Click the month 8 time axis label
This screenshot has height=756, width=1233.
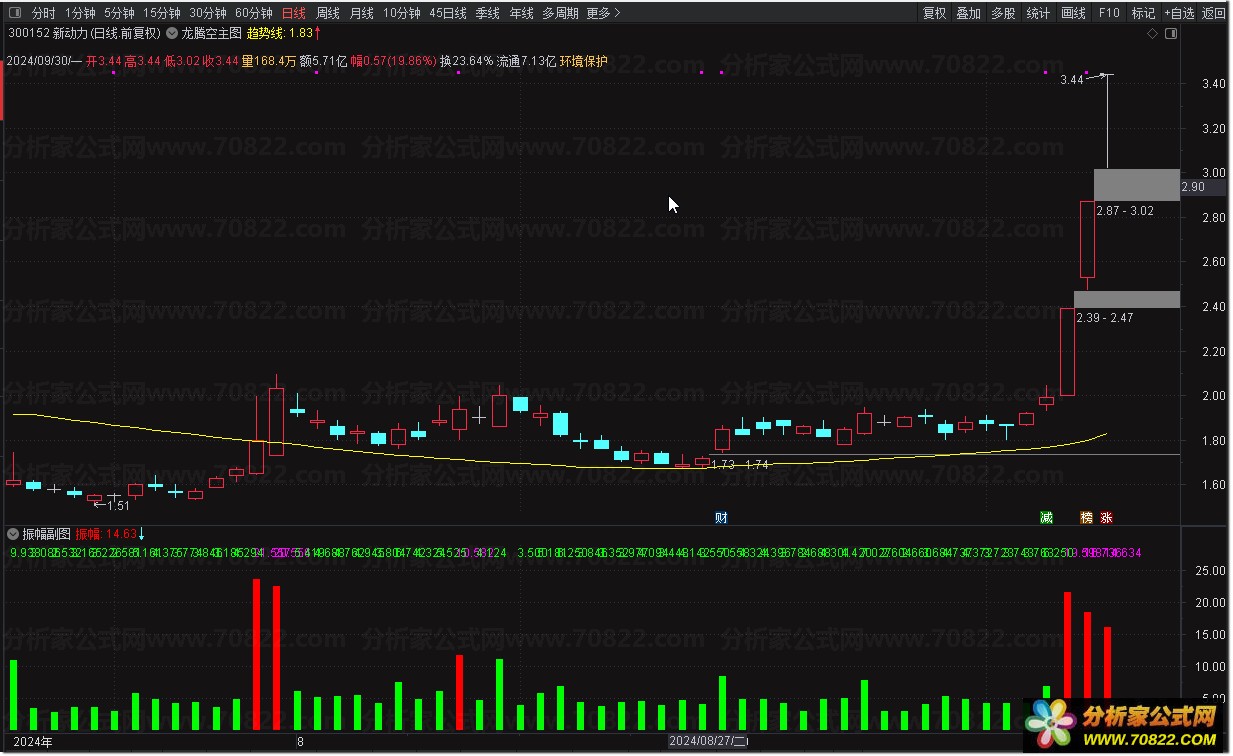(x=300, y=742)
